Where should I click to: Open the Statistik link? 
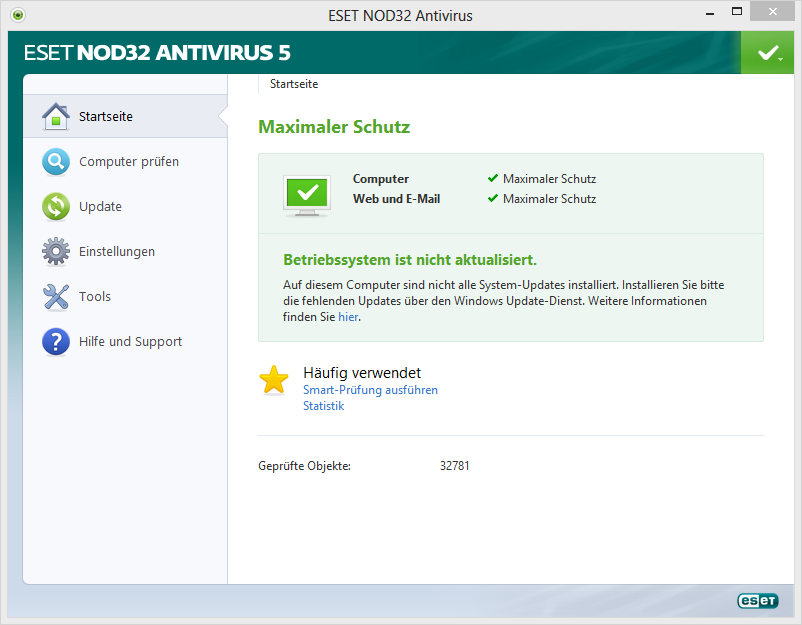coord(323,406)
